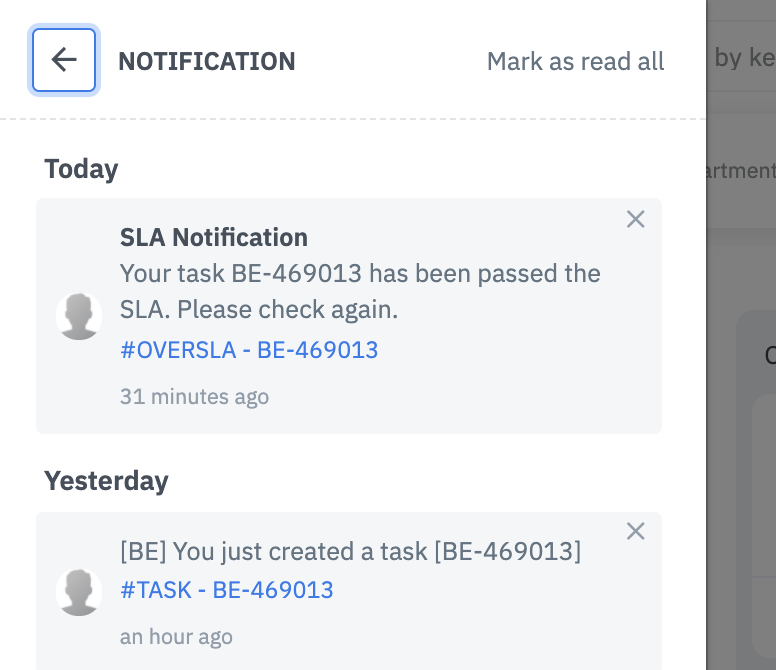Click the NOTIFICATION panel title
776x670 pixels.
(x=207, y=61)
